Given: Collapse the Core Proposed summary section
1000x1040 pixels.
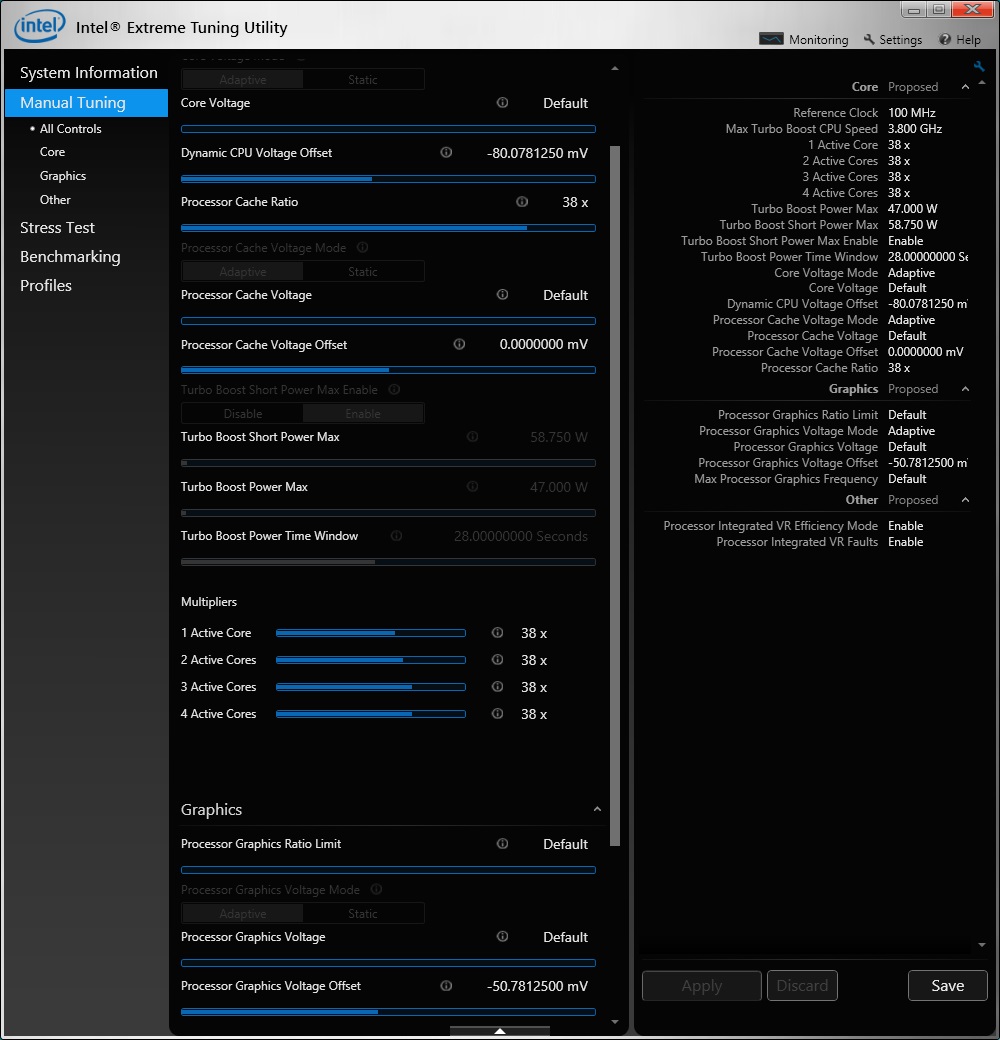Looking at the screenshot, I should pos(966,87).
